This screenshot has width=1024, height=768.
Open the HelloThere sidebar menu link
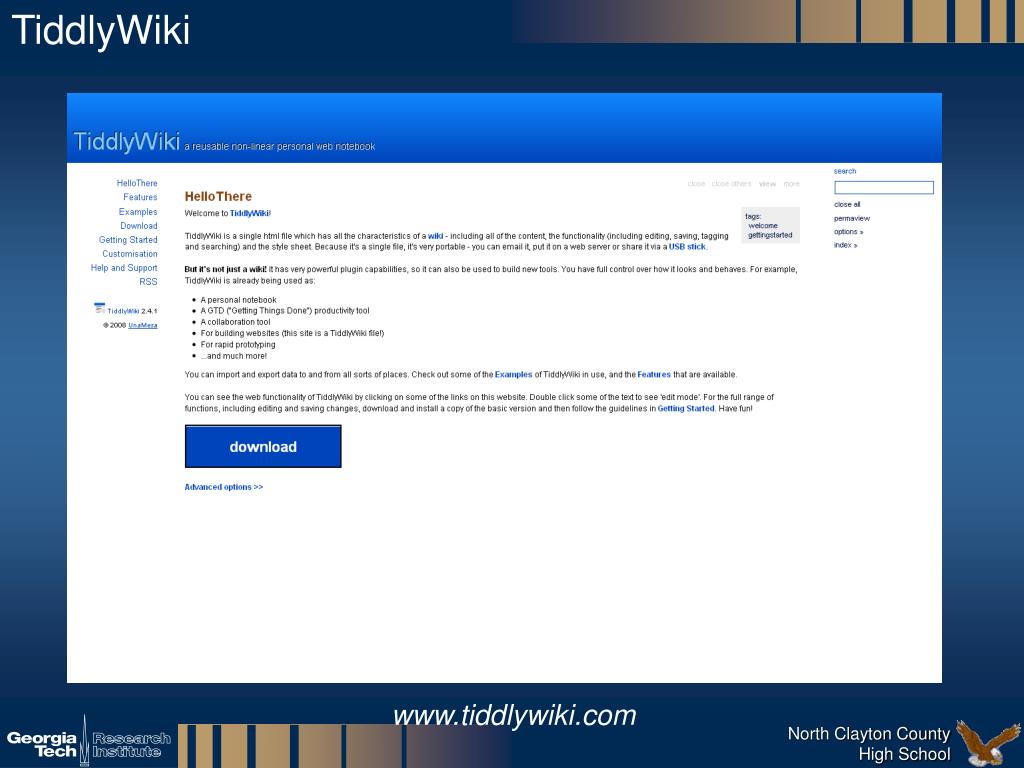pyautogui.click(x=137, y=184)
